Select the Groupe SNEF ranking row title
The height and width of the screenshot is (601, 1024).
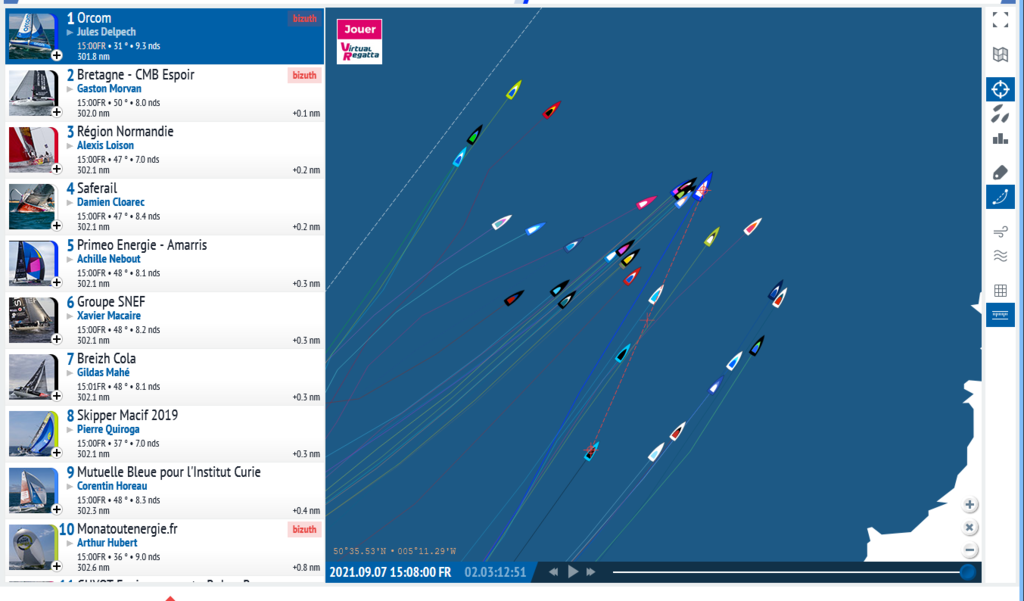click(111, 302)
